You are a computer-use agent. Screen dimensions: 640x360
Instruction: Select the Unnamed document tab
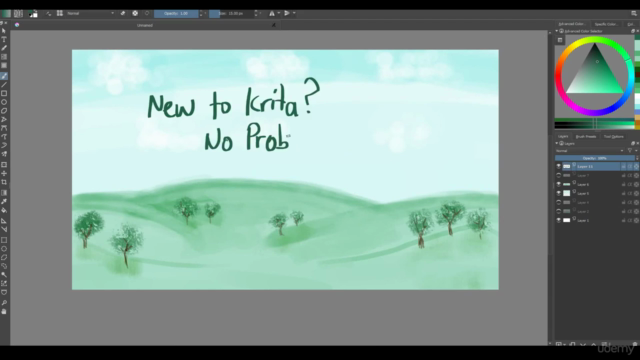pyautogui.click(x=144, y=25)
